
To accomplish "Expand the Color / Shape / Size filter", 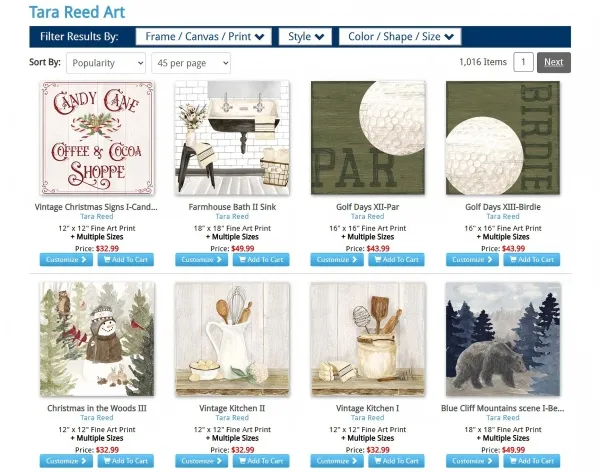I will click(400, 37).
